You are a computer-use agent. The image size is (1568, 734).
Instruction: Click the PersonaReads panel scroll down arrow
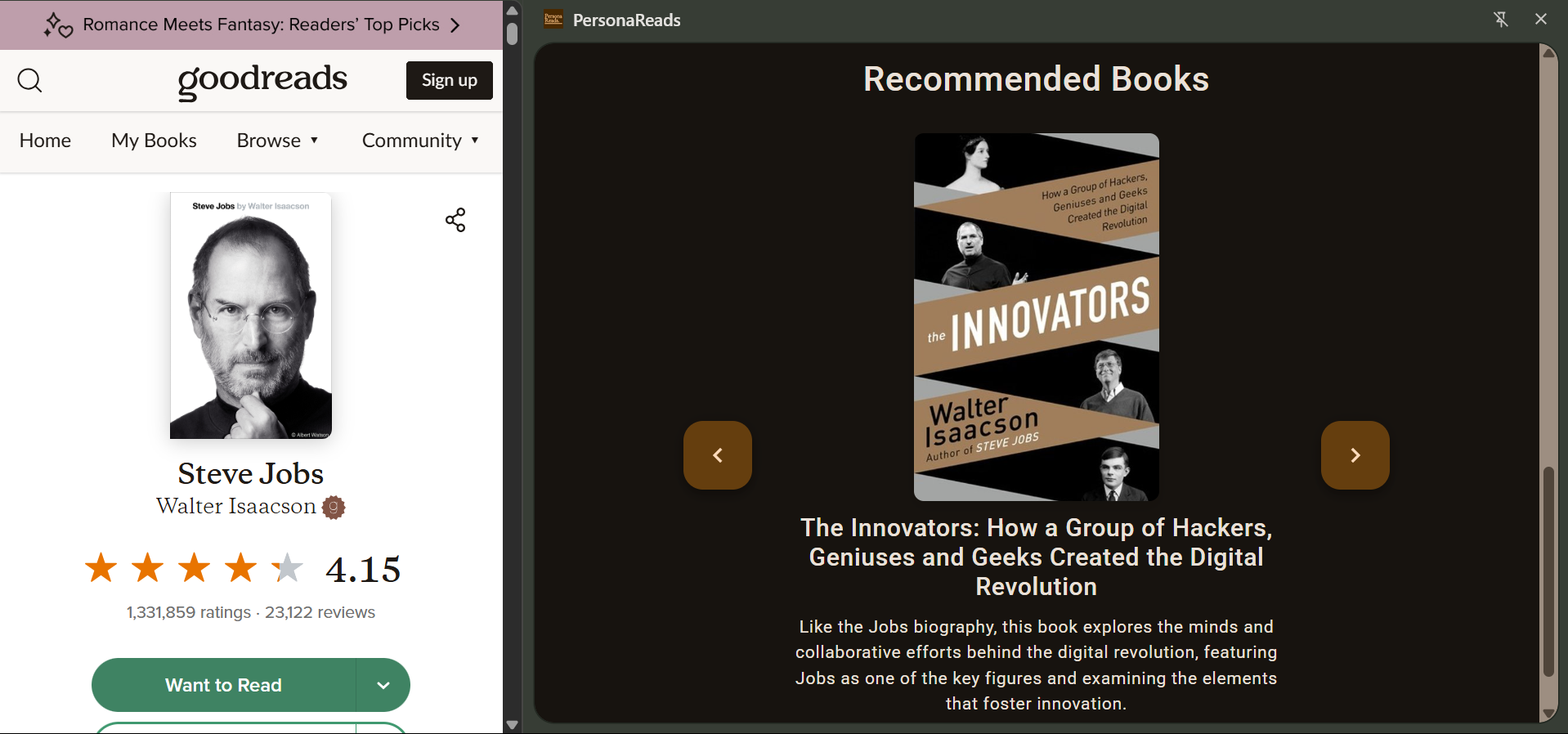tap(1548, 714)
